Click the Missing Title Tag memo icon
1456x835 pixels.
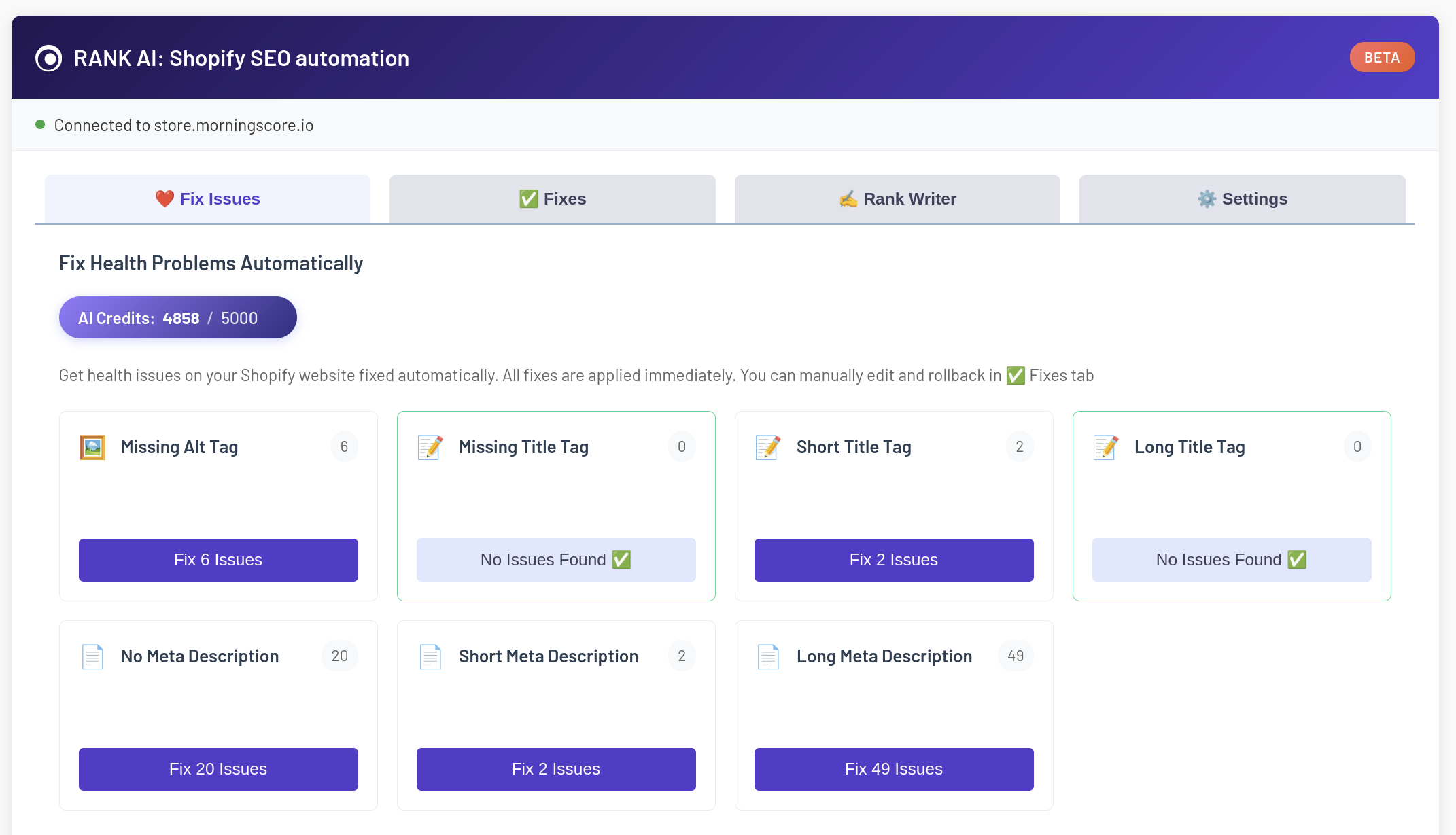click(x=430, y=447)
